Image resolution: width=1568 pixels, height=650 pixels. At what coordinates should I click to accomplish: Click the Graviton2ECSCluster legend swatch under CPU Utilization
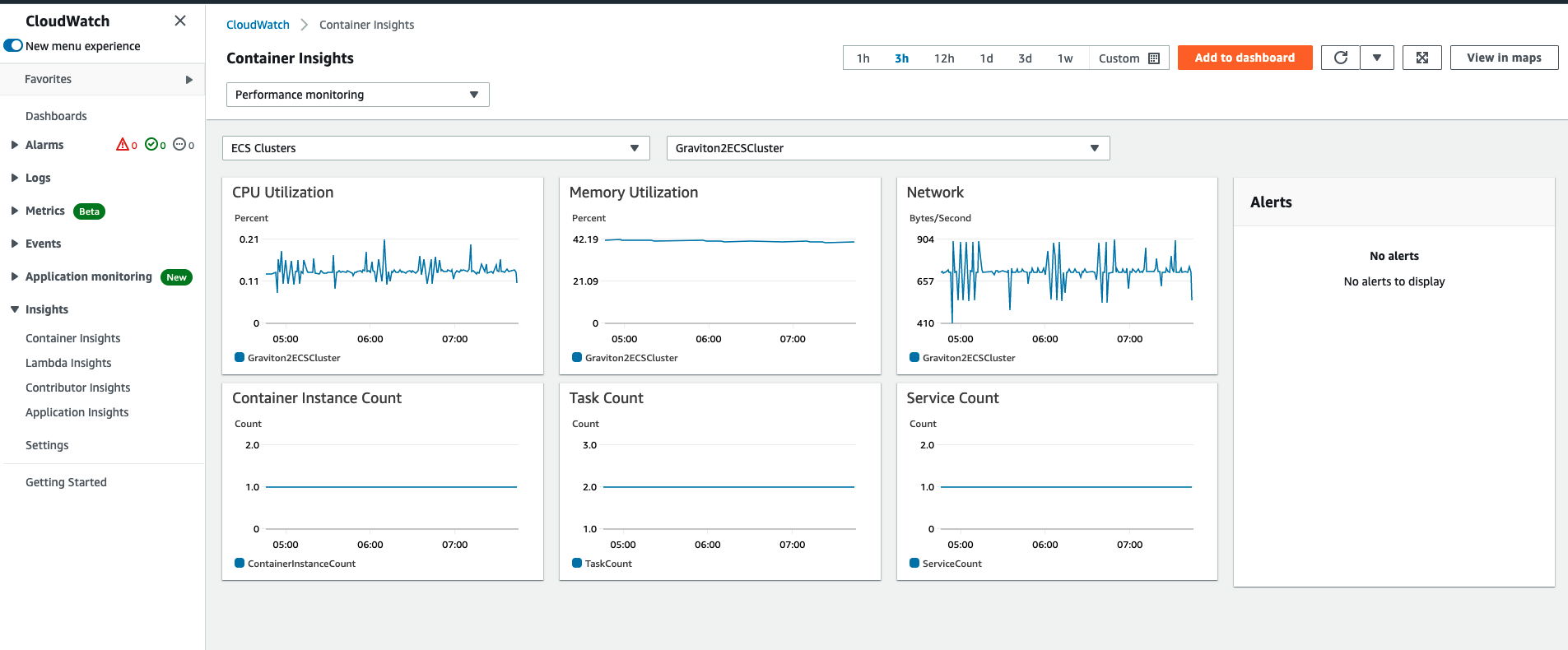coord(240,357)
